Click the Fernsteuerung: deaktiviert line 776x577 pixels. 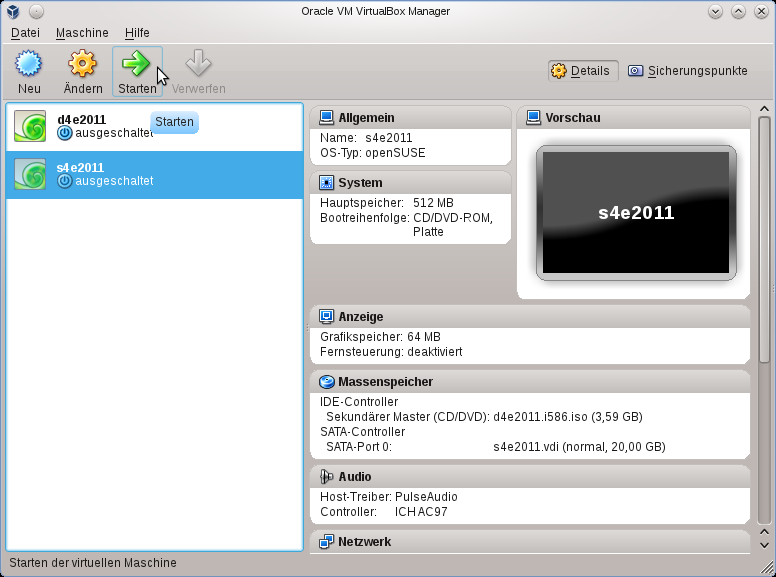tap(391, 352)
